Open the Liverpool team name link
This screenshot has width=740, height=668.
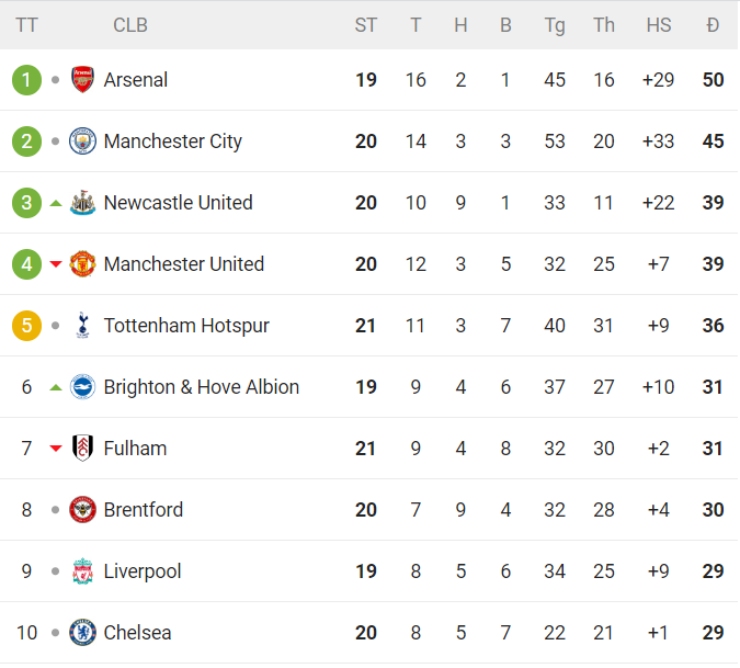click(x=143, y=571)
